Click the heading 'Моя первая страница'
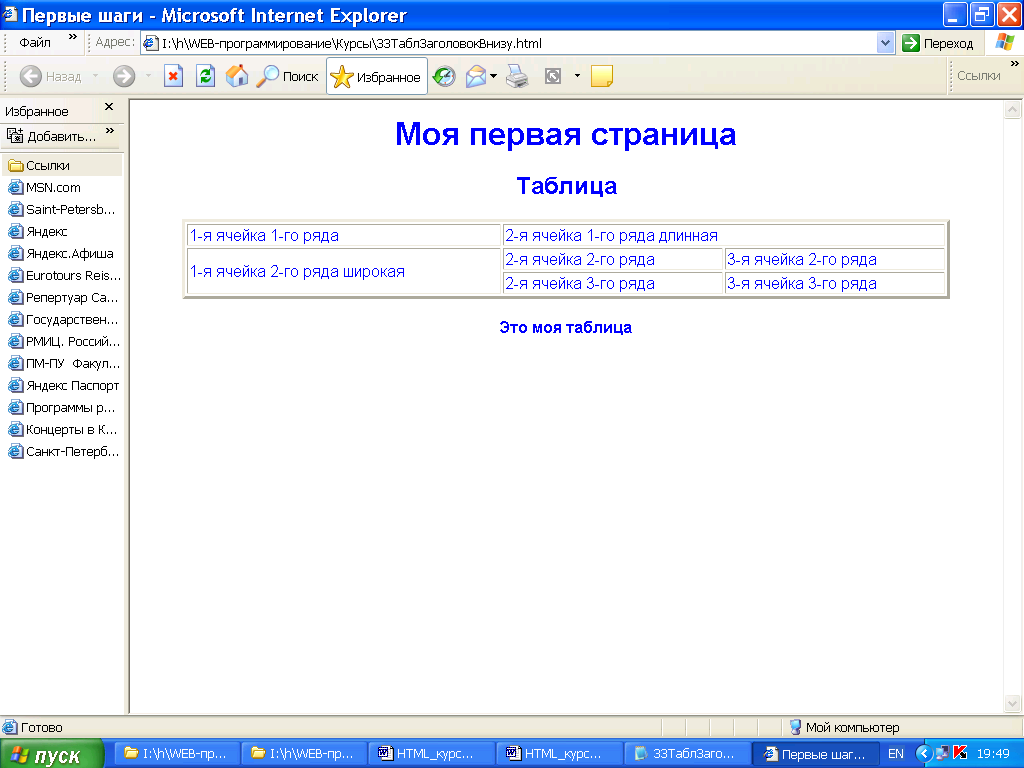Screen dimensions: 1024x768 point(566,135)
